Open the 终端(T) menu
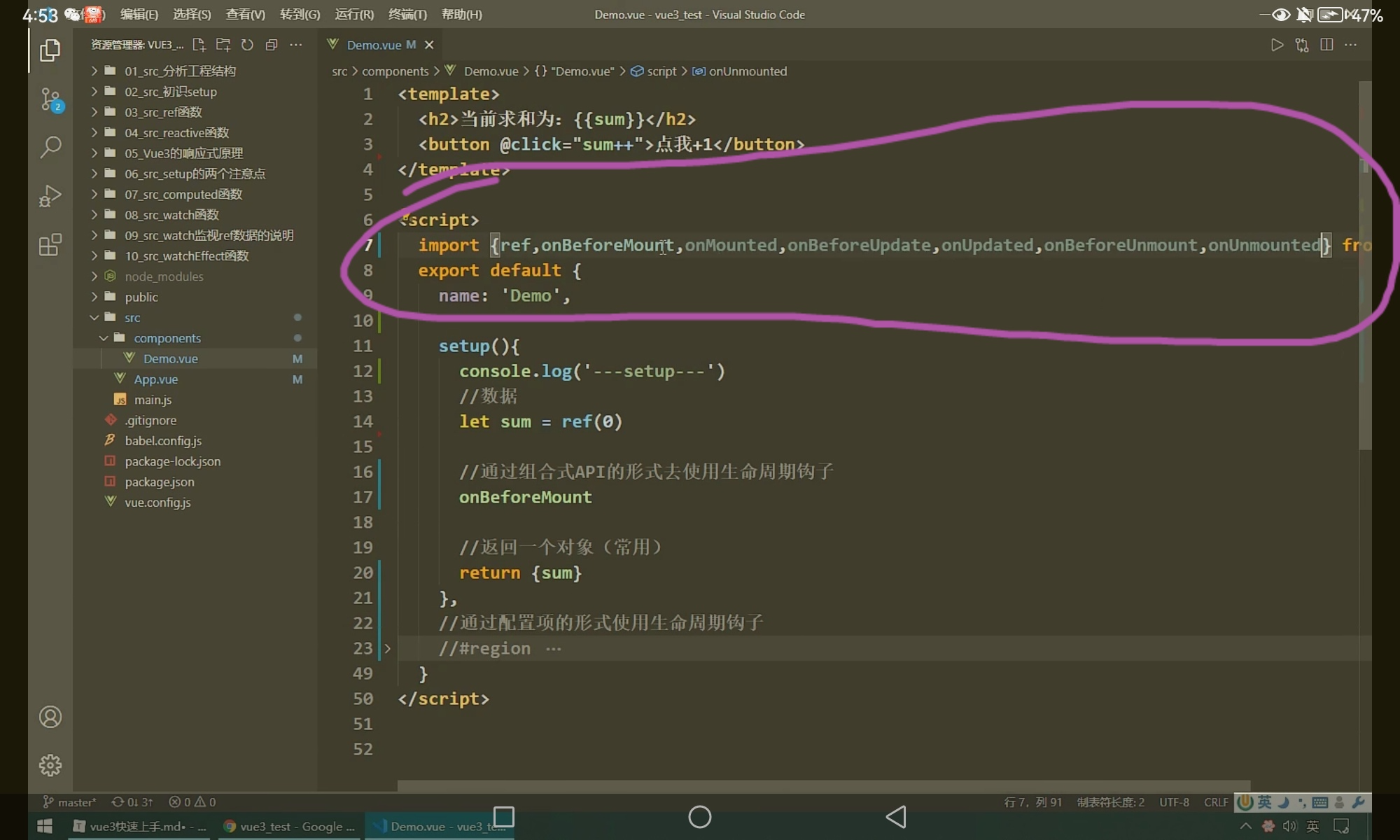 click(x=407, y=14)
